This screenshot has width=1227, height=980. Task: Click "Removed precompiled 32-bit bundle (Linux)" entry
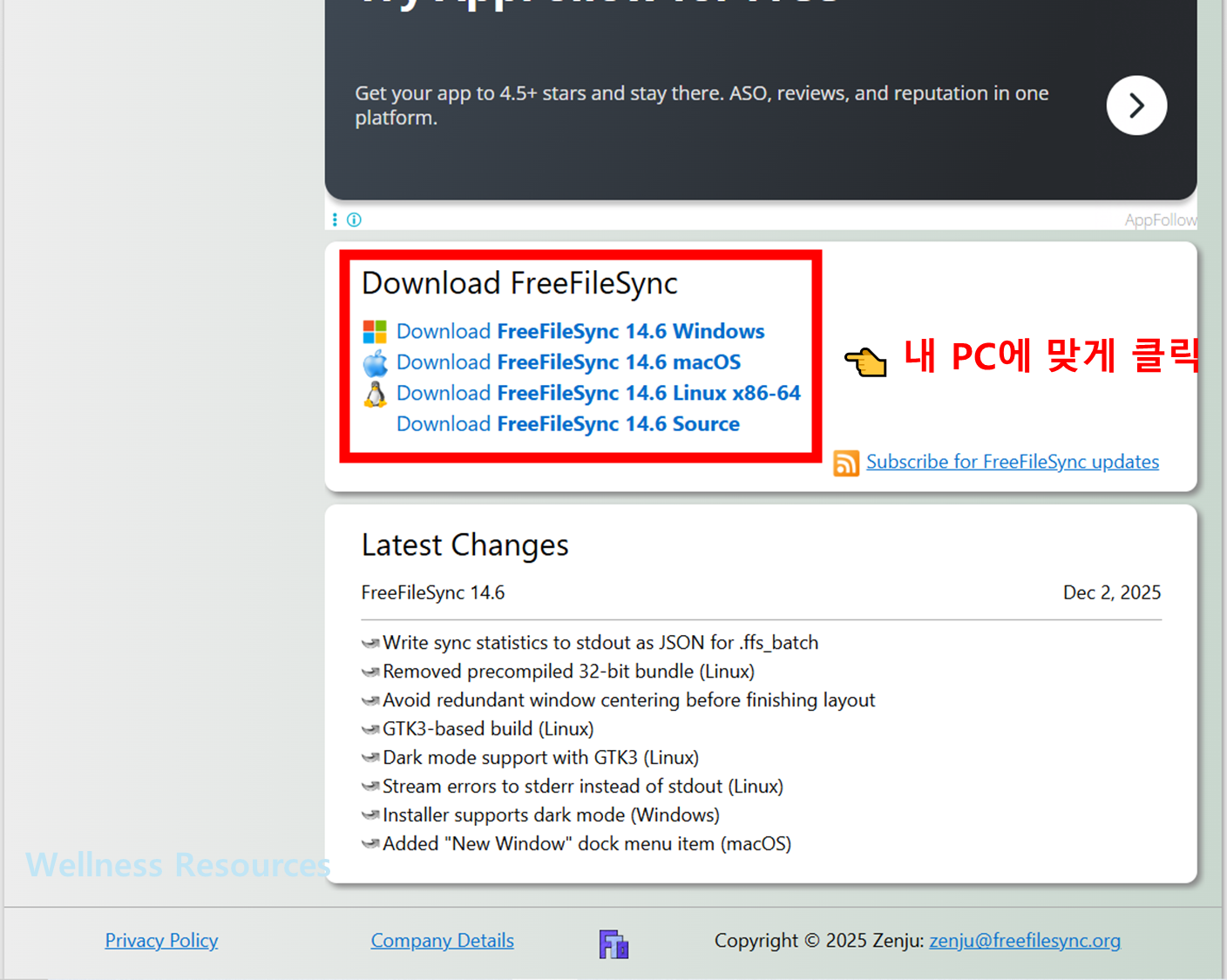coord(568,672)
